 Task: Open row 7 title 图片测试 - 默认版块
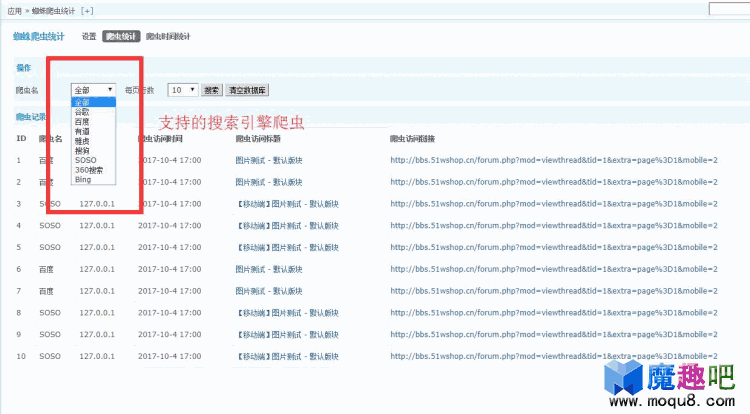pos(269,291)
